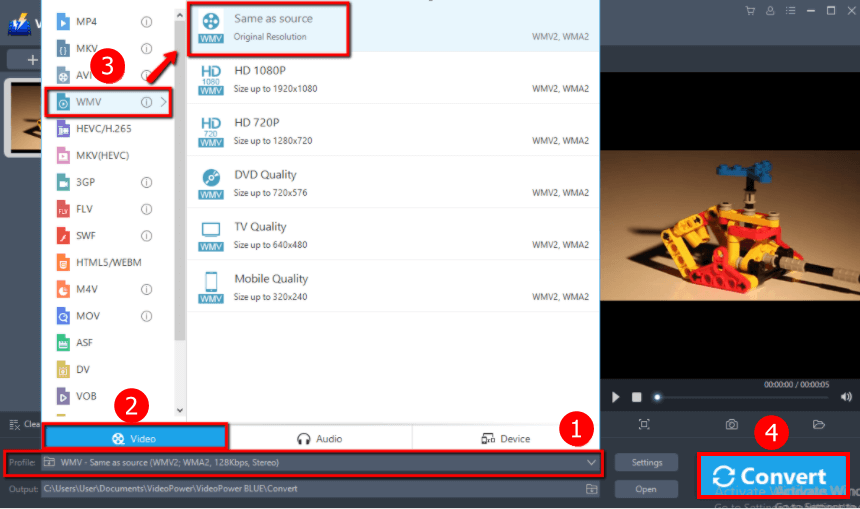
Task: Mute the preview volume
Action: pyautogui.click(x=846, y=397)
